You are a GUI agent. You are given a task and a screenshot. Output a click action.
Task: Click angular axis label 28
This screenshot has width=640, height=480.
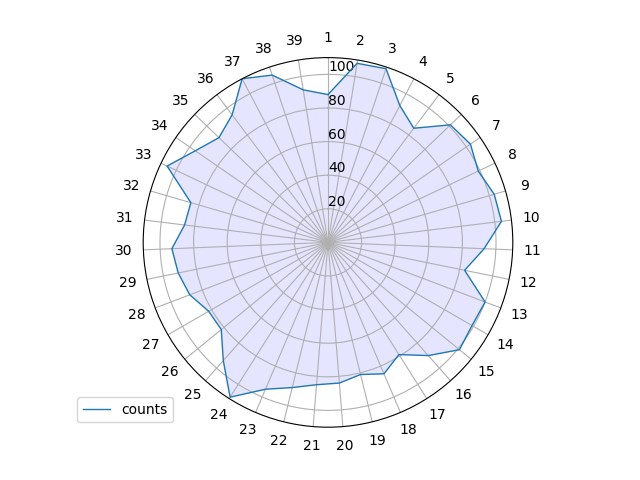coord(136,314)
